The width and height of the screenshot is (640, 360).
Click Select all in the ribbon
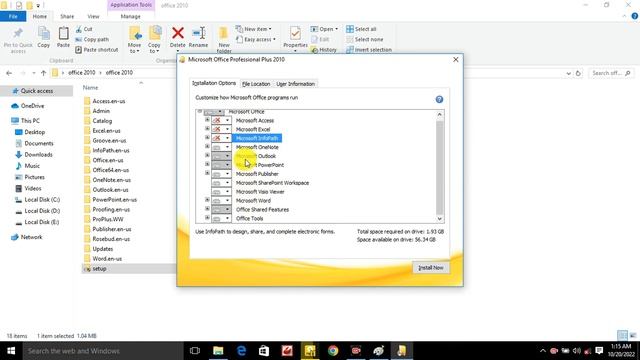click(x=361, y=29)
